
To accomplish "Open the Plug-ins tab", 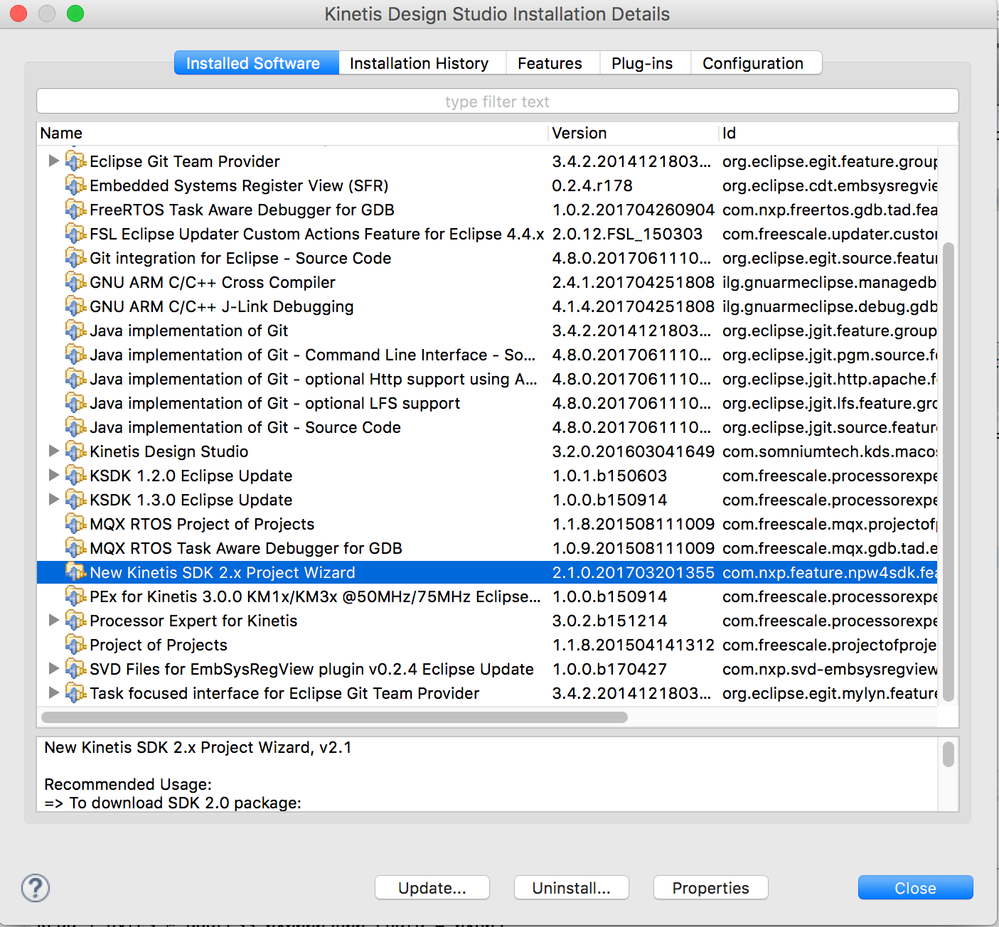I will click(x=645, y=63).
